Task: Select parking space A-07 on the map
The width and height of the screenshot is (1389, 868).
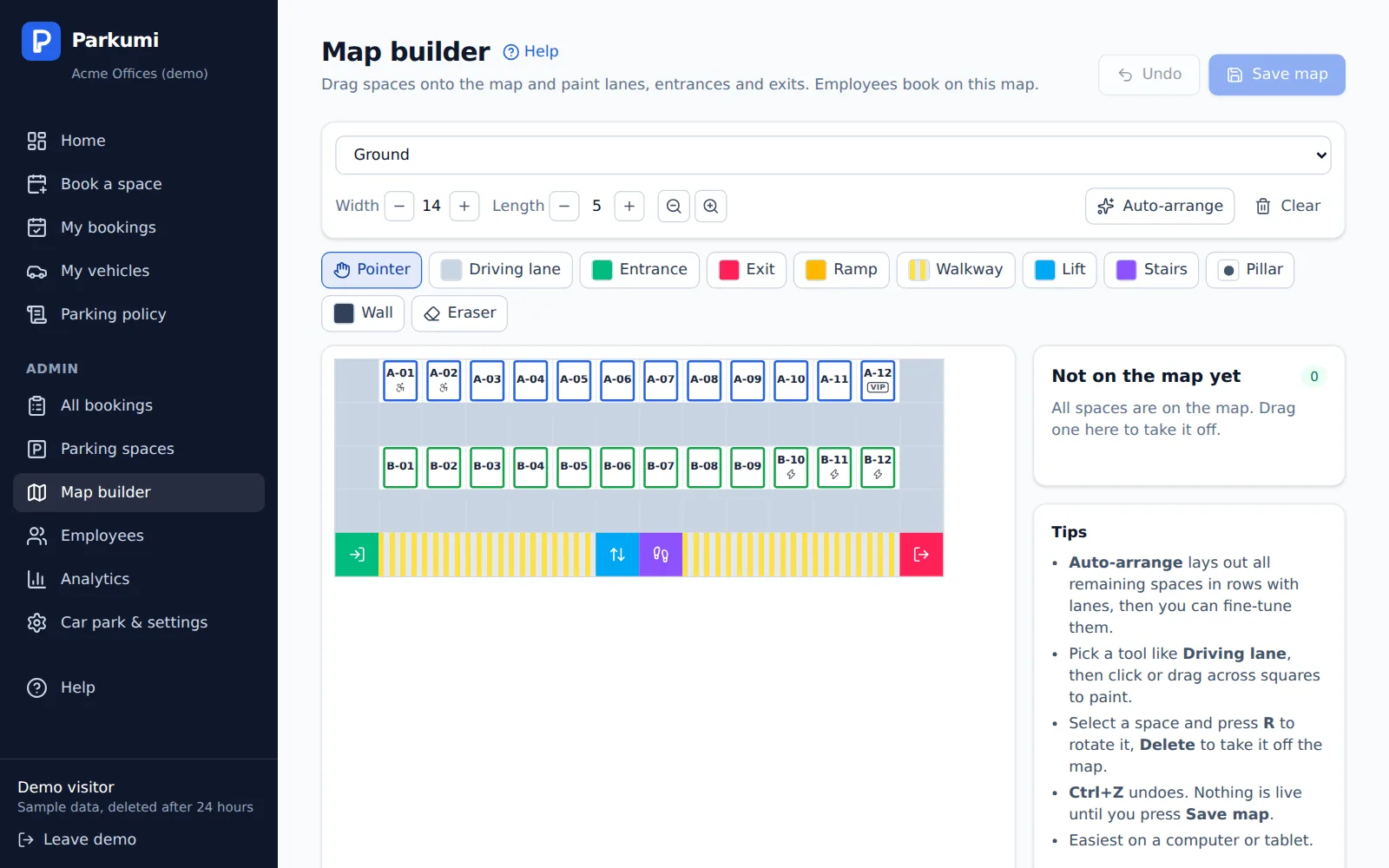Action: (x=661, y=380)
